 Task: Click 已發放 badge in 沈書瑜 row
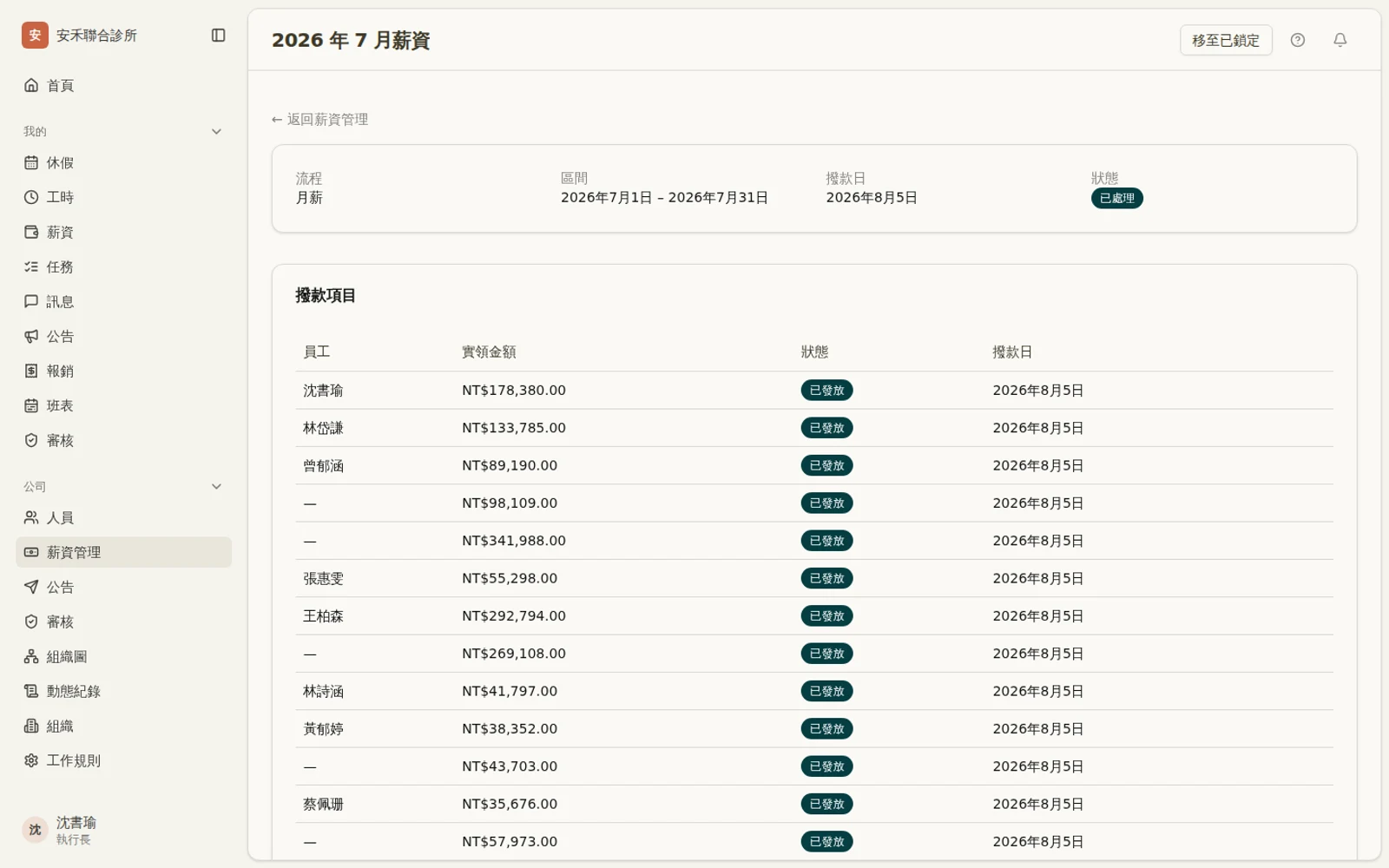pos(826,391)
